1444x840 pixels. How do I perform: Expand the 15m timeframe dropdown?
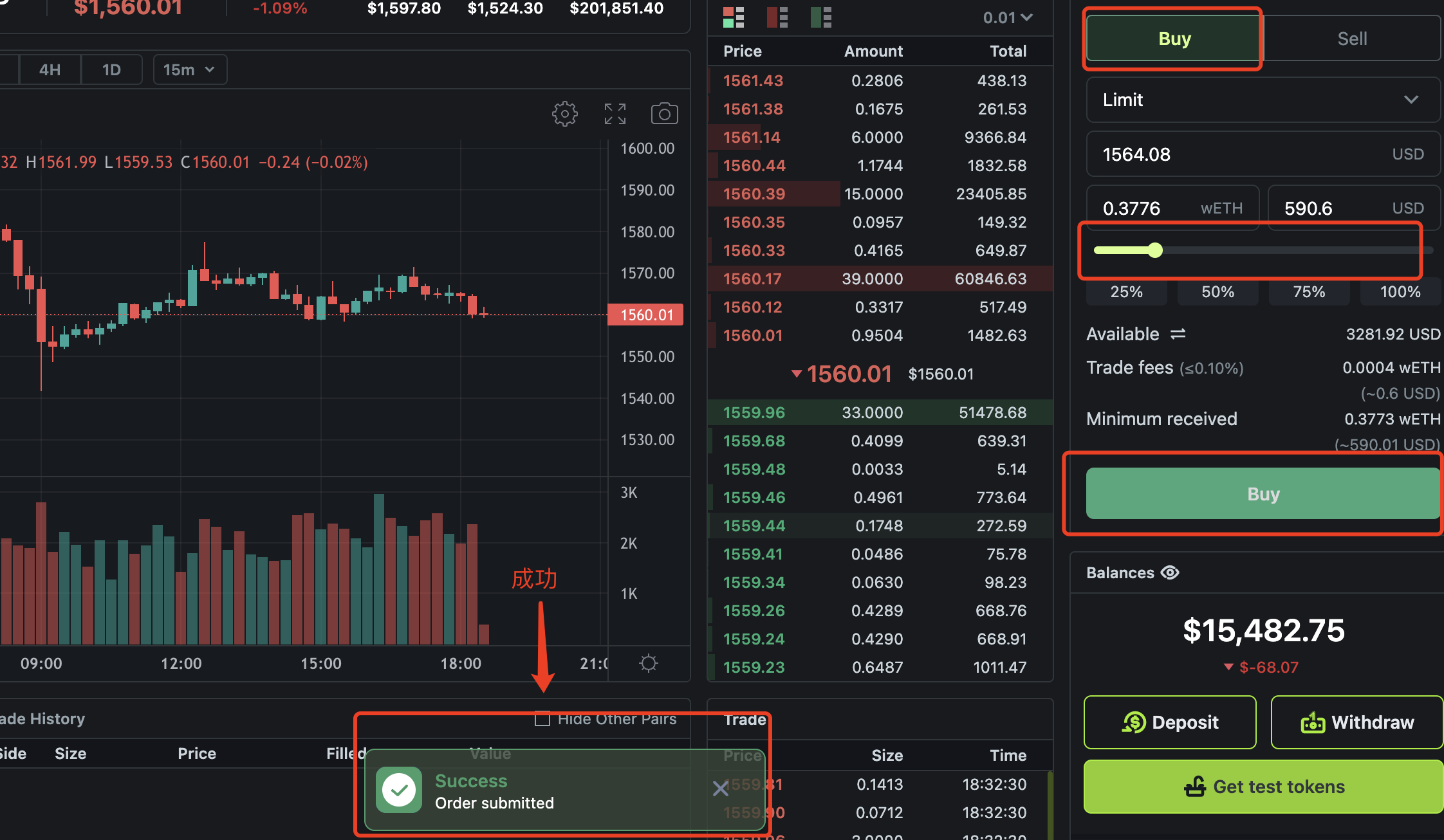[x=190, y=69]
